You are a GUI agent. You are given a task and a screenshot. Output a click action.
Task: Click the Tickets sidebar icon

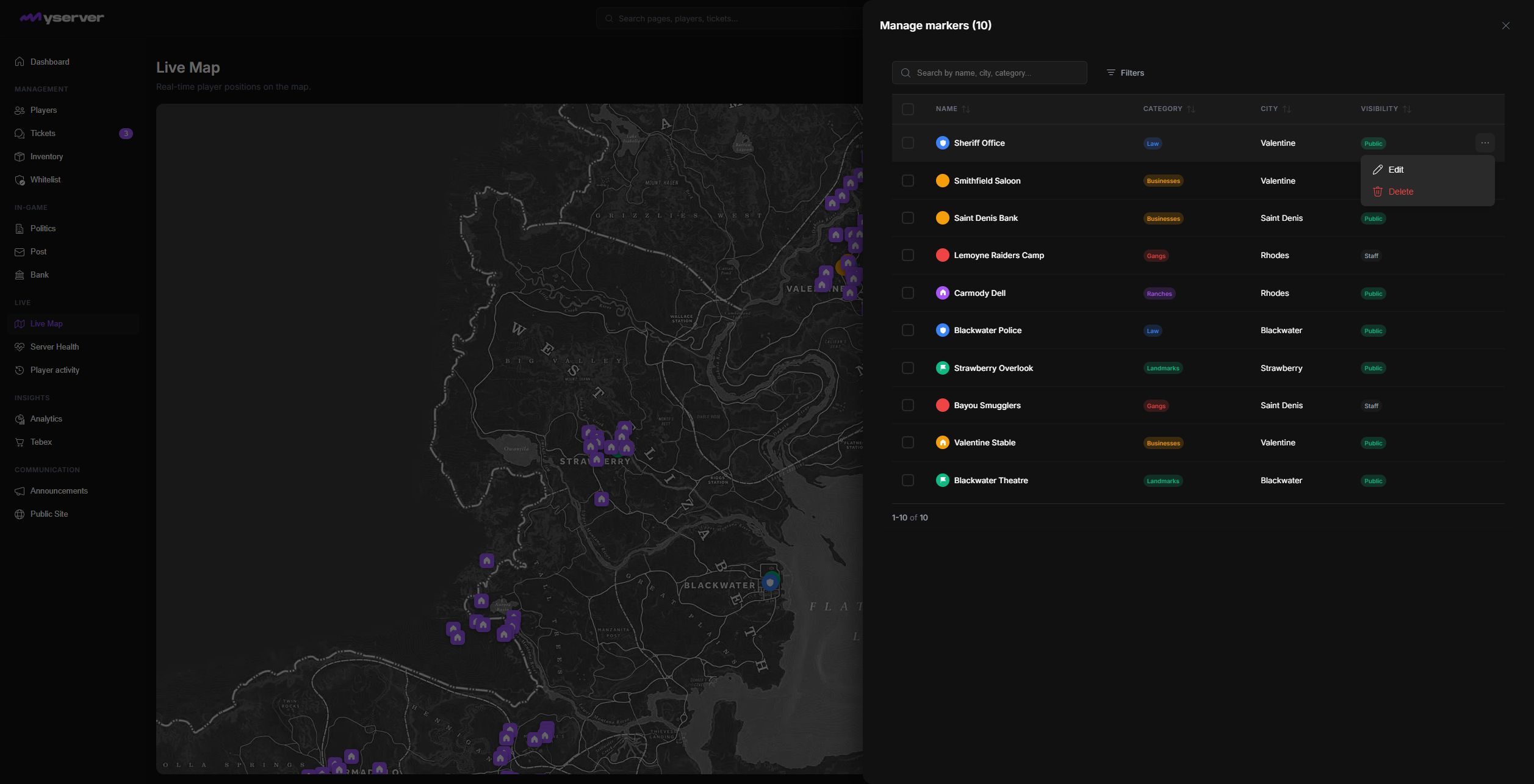click(20, 133)
